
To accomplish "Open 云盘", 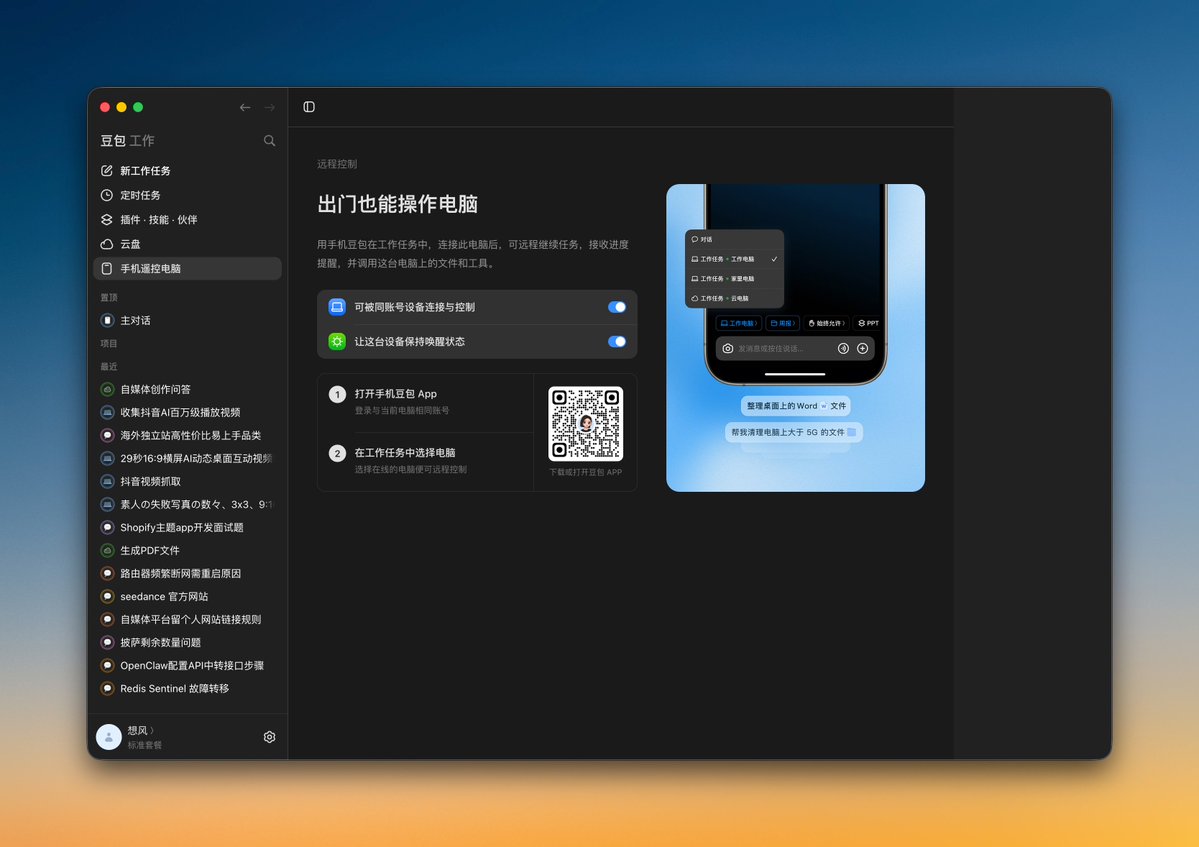I will (x=187, y=244).
